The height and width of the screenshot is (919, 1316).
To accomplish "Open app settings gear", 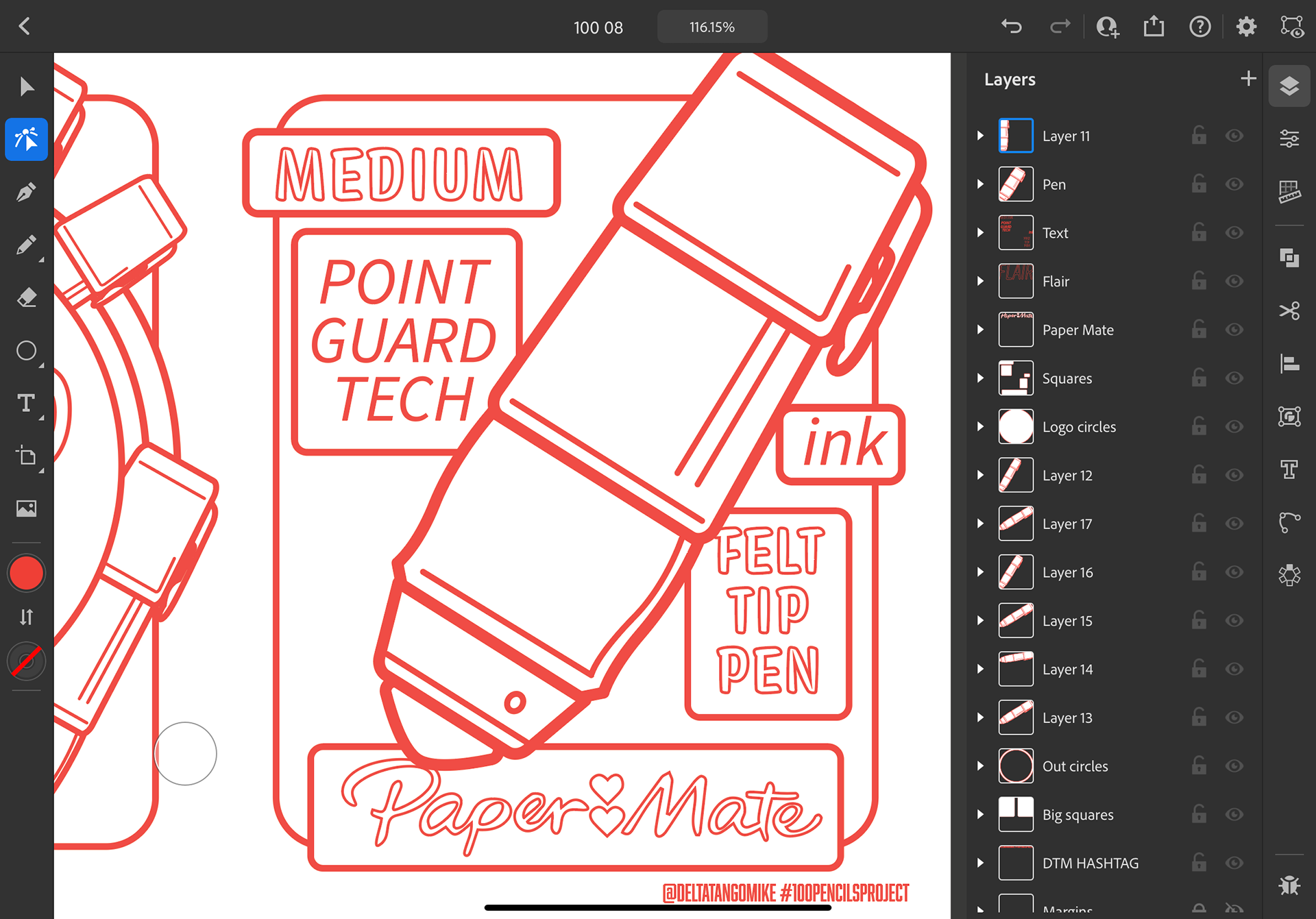I will 1246,27.
